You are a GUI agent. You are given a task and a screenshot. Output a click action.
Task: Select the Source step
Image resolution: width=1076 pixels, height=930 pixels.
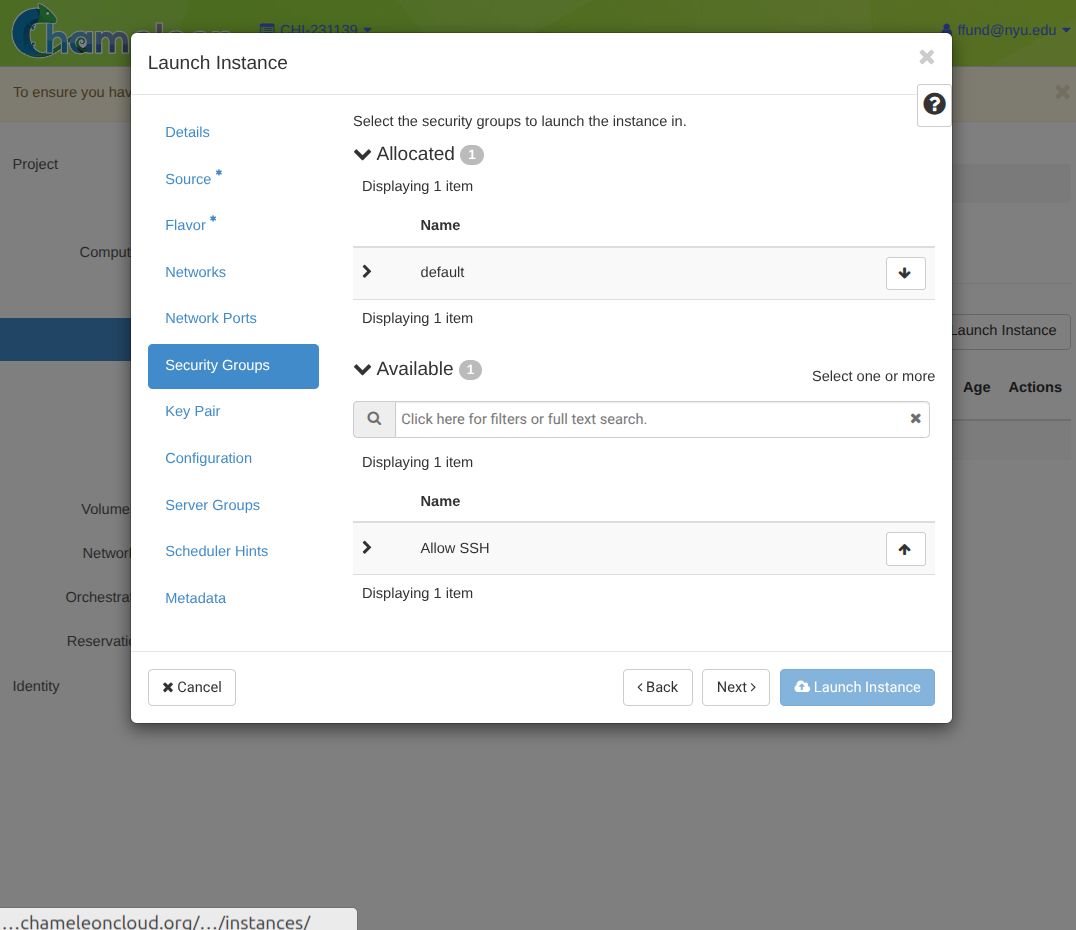click(x=188, y=179)
